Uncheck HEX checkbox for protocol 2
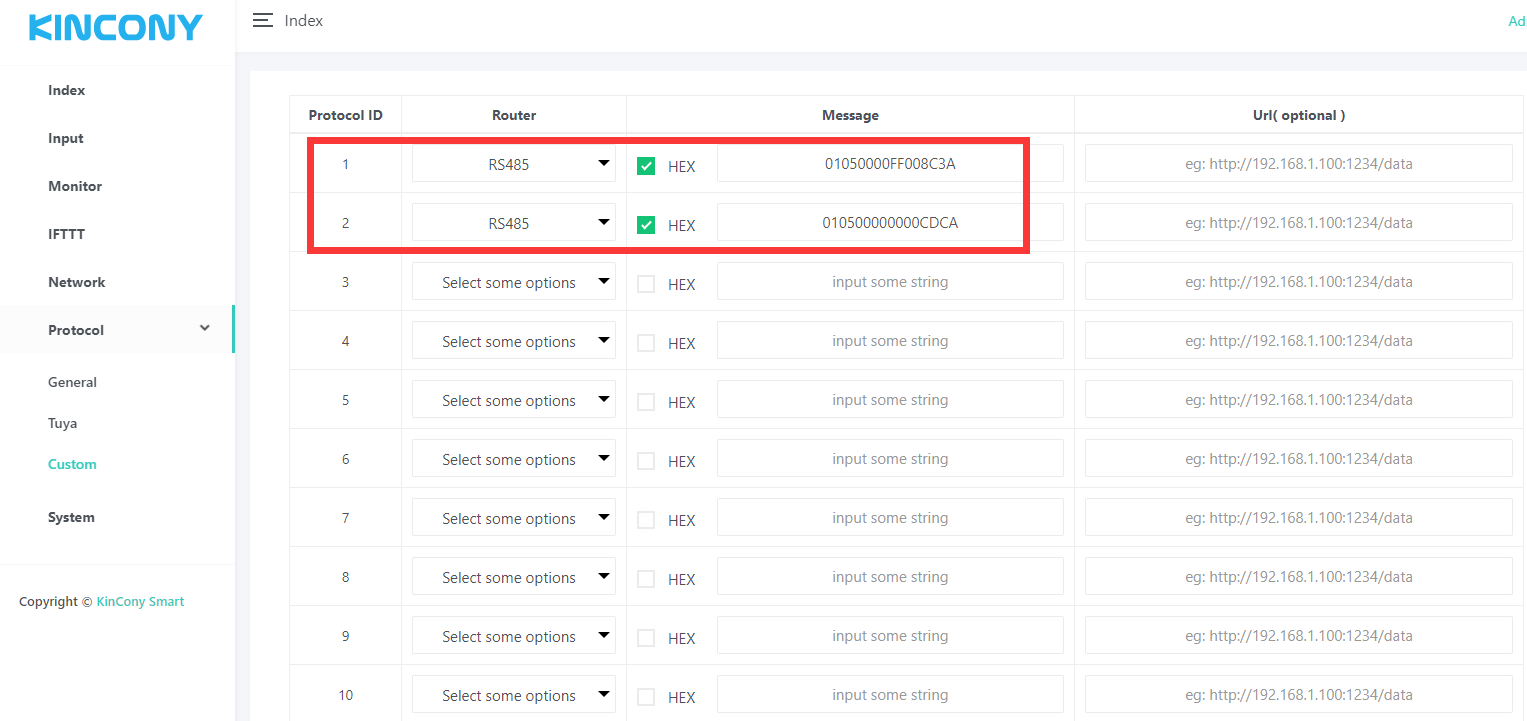The width and height of the screenshot is (1527, 721). point(646,225)
